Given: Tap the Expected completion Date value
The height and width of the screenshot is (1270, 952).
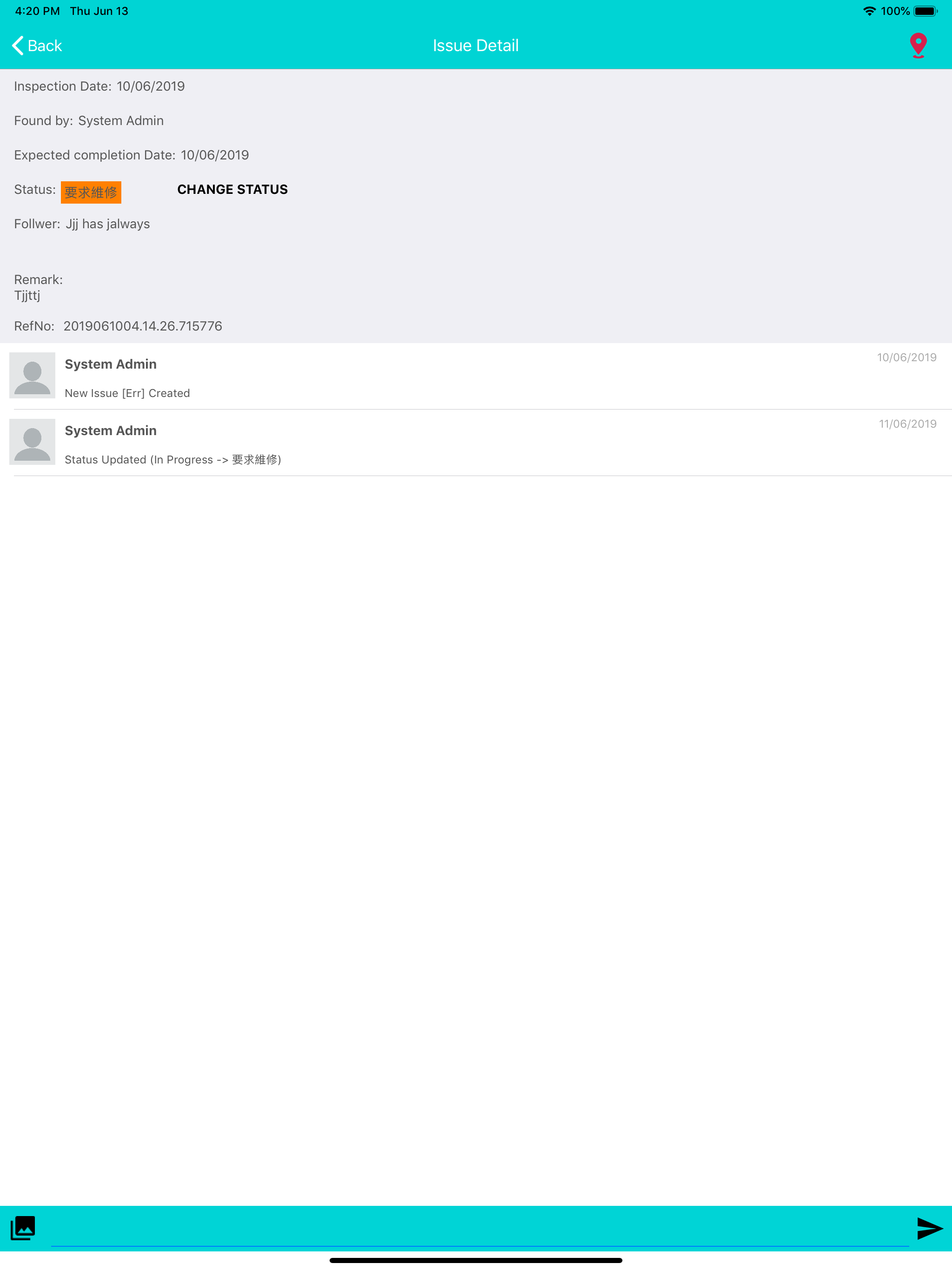Looking at the screenshot, I should 215,155.
